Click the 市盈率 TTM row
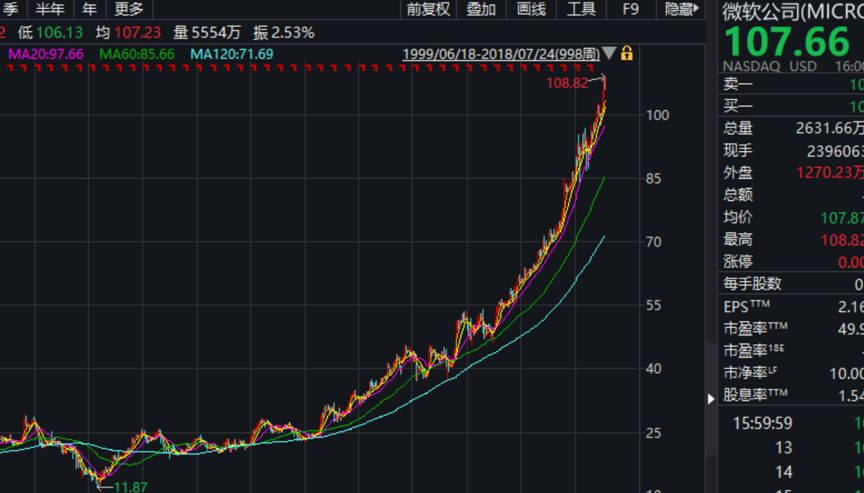This screenshot has height=493, width=864. 793,328
